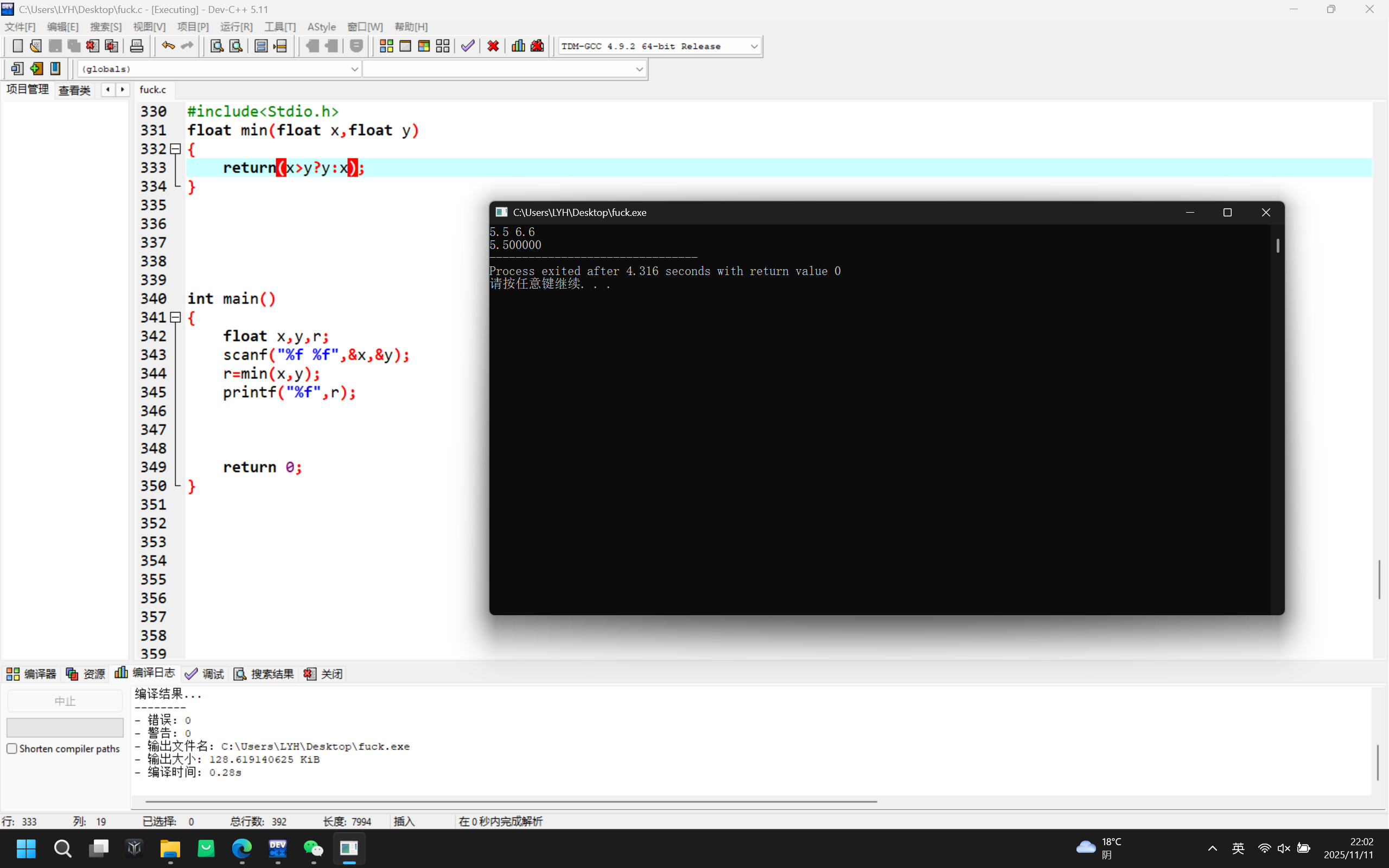Click the Profile analysis bar chart icon

[518, 46]
